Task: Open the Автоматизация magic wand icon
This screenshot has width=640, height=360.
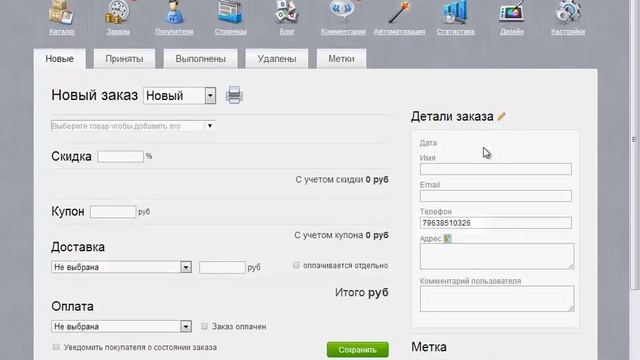Action: click(x=399, y=12)
